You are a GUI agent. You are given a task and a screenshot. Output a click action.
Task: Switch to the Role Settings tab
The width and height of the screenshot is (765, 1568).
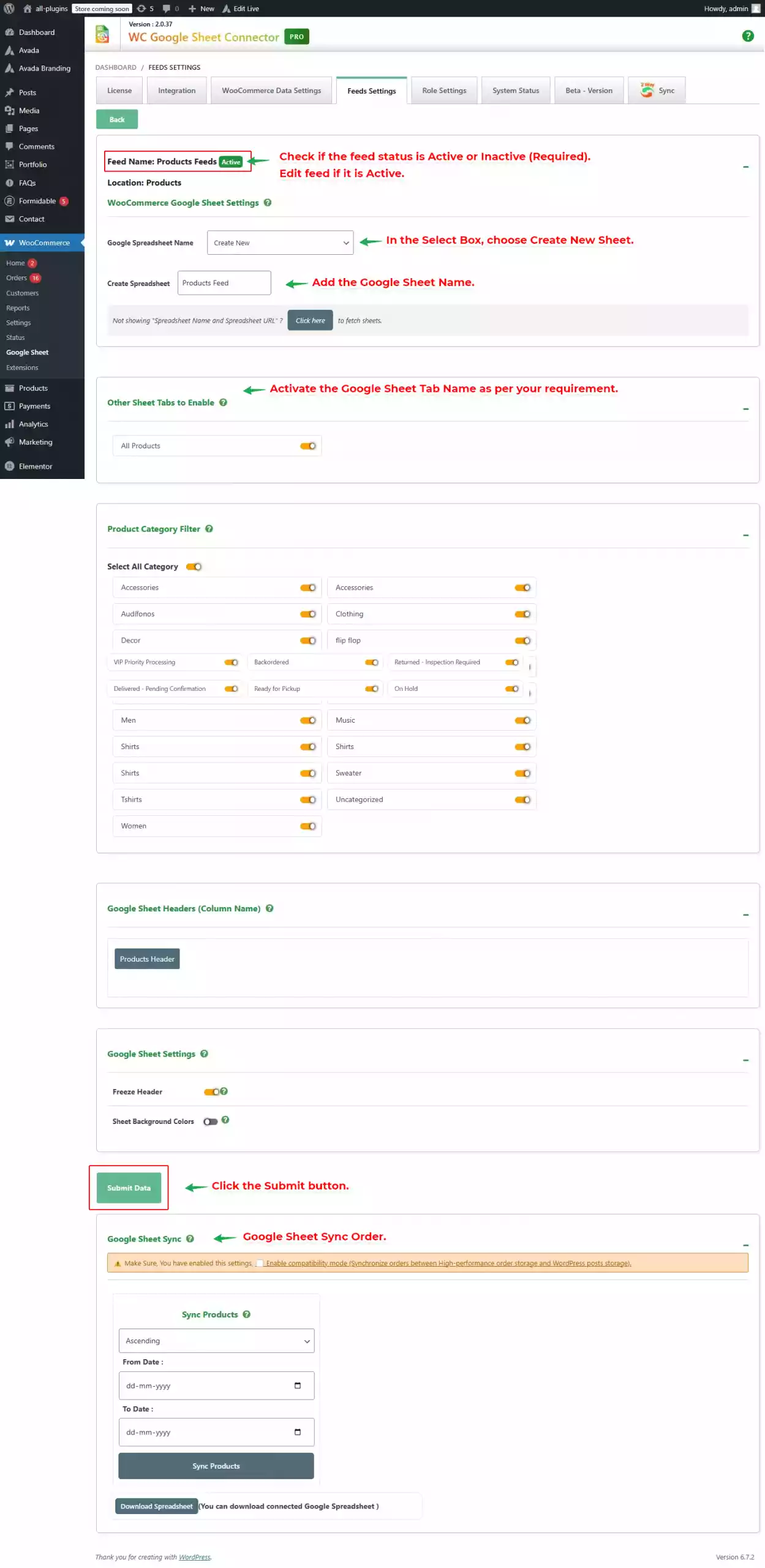pos(444,91)
